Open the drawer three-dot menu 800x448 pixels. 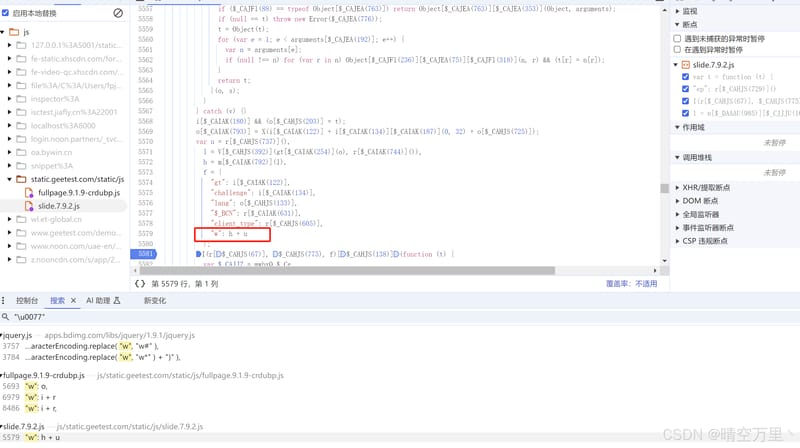(x=3, y=301)
